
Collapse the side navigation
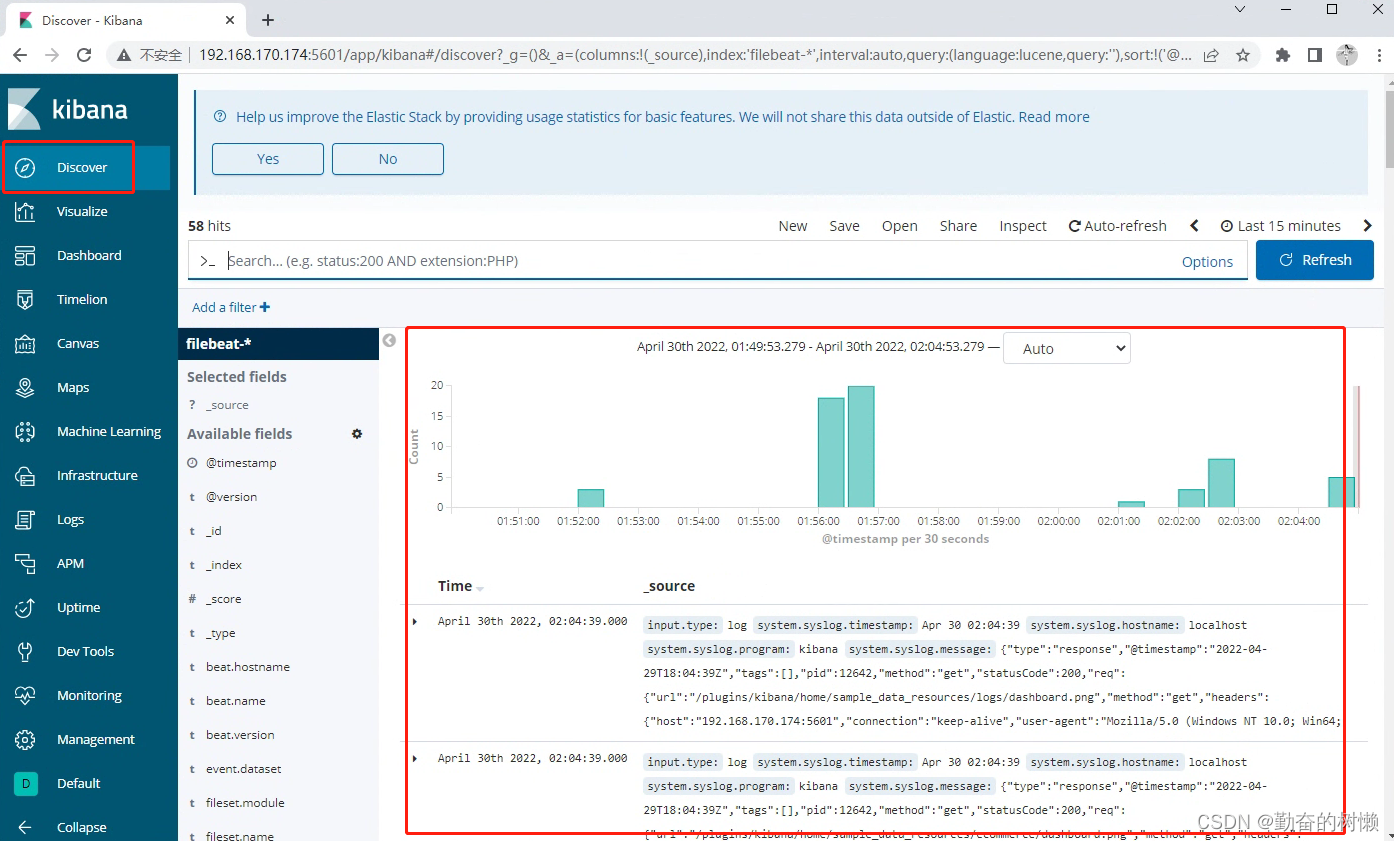coord(81,827)
